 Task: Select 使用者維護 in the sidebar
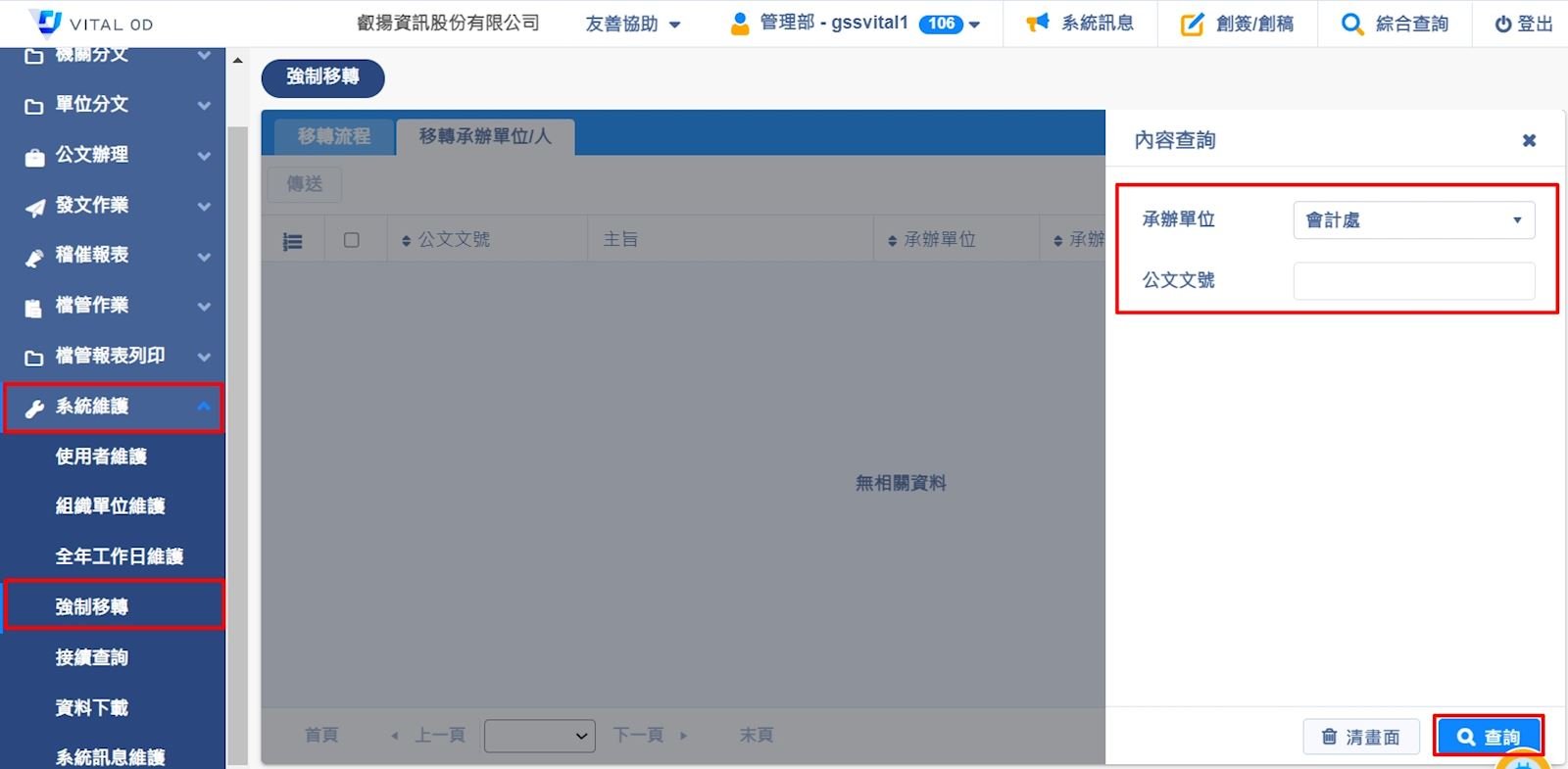tap(101, 457)
